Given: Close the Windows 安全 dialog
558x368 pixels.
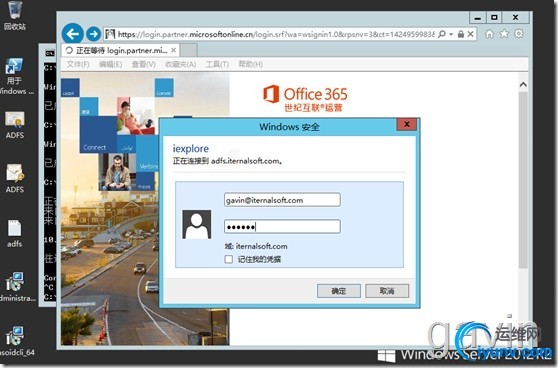Looking at the screenshot, I should 406,124.
